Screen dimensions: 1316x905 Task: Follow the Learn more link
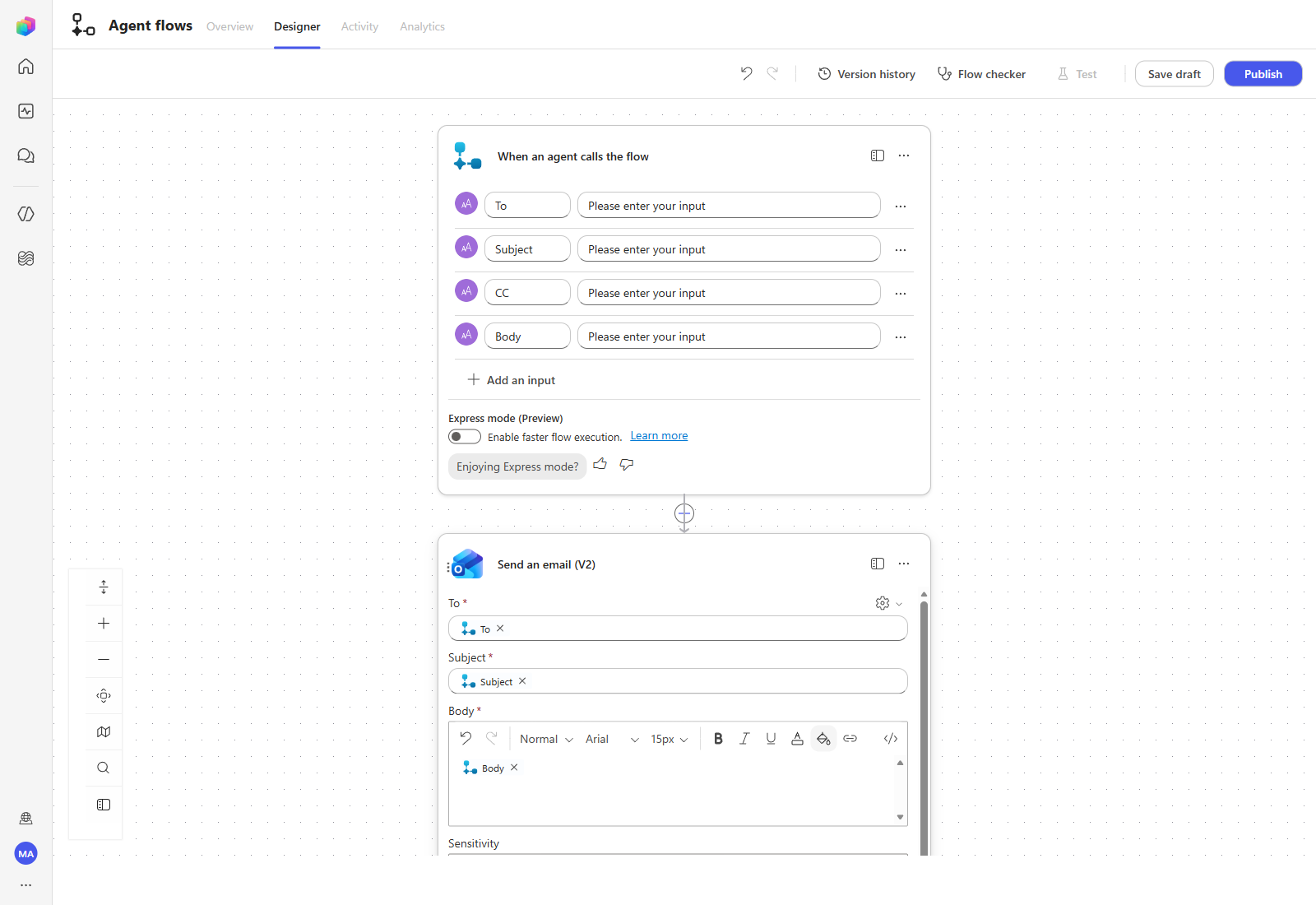659,436
